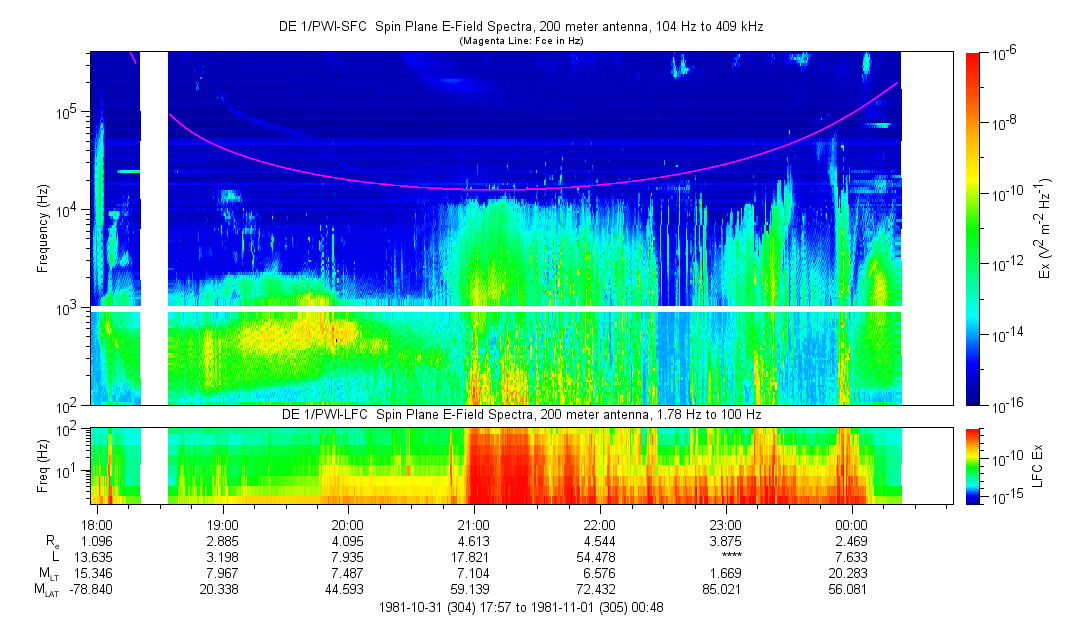This screenshot has height=620, width=1083.
Task: Click the MLAT value 72.432
Action: click(597, 589)
